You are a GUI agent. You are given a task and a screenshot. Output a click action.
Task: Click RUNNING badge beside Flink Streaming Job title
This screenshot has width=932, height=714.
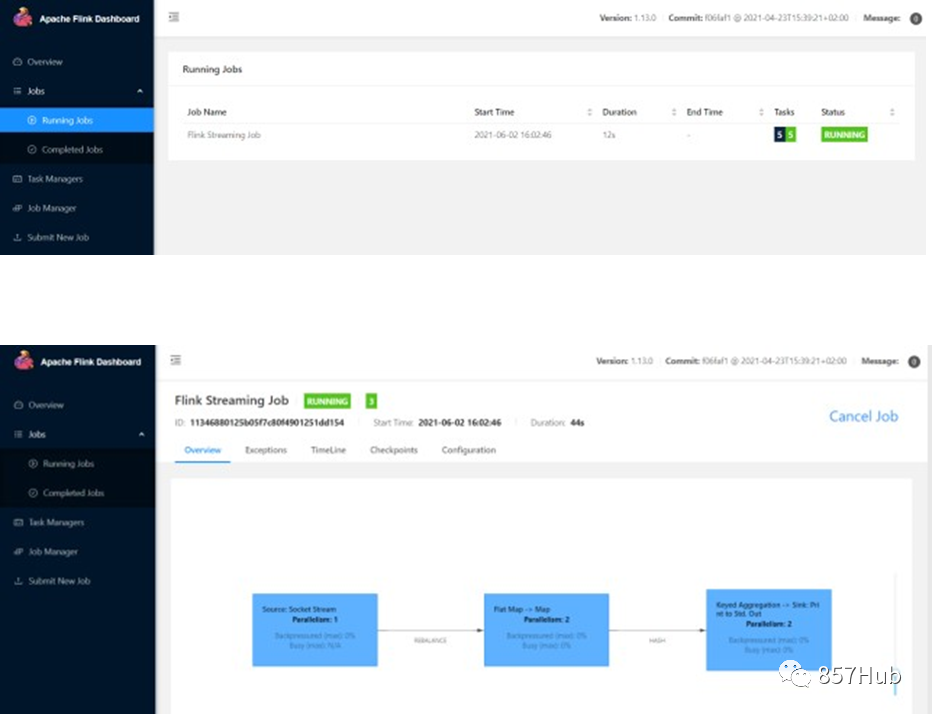point(327,401)
